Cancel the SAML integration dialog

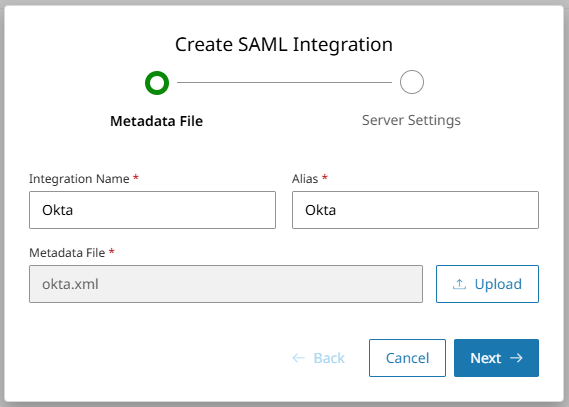click(x=407, y=358)
